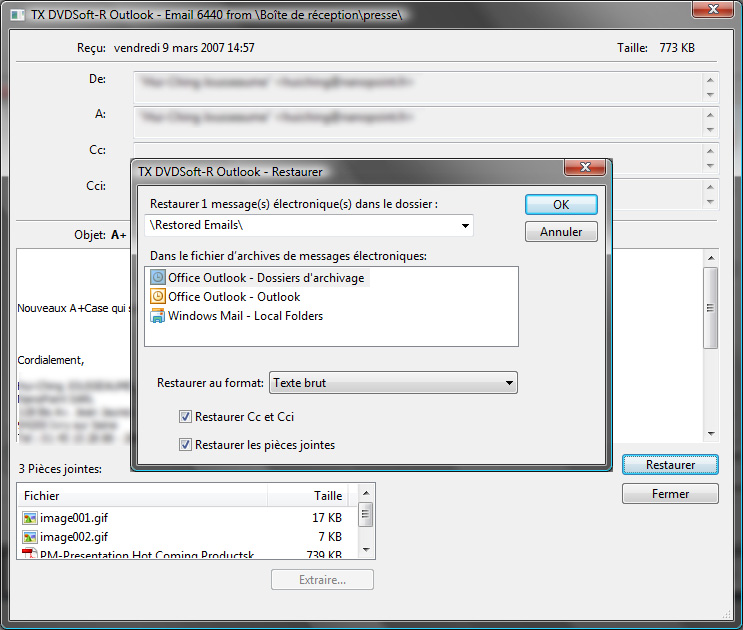Click attachments list scrollbar up arrow
This screenshot has height=630, width=743.
(366, 493)
